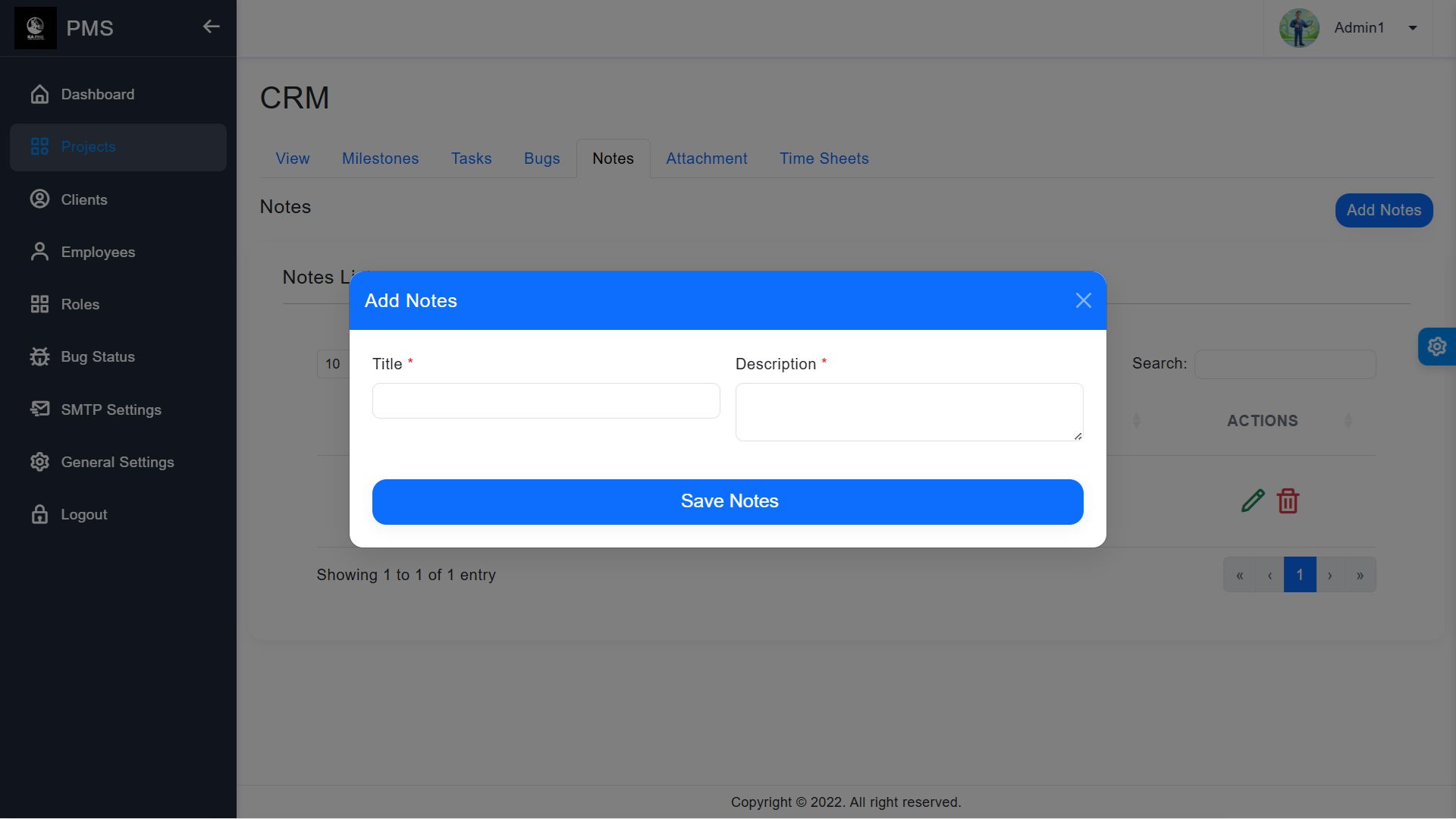
Task: Close the Add Notes dialog
Action: point(1083,300)
